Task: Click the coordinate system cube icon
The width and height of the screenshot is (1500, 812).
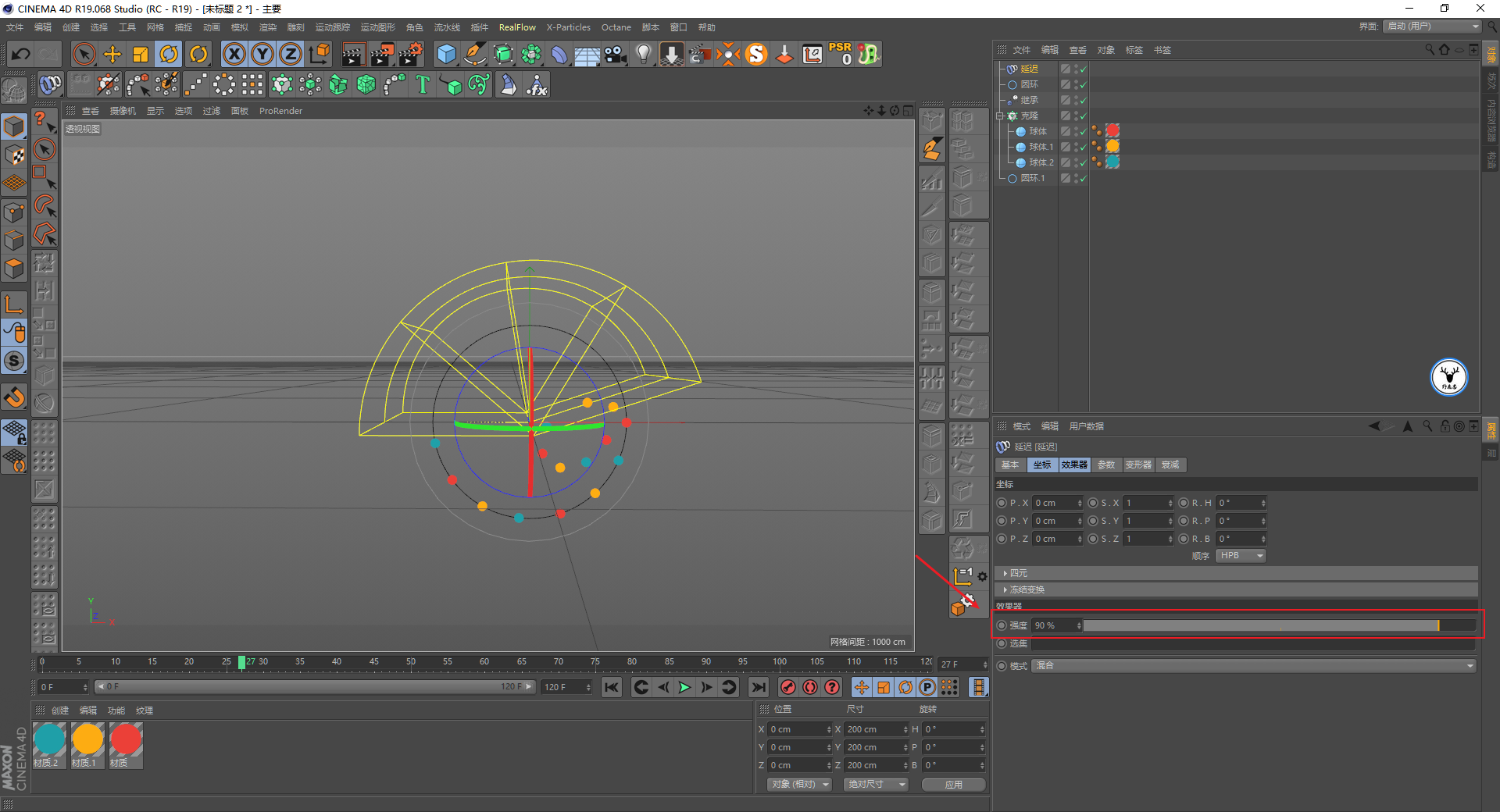Action: [x=319, y=54]
